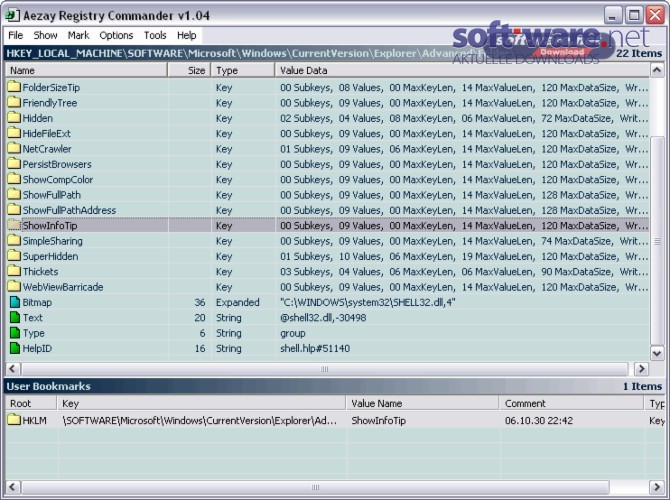Screen dimensions: 670x500
Task: Open the Options menu
Action: point(116,35)
